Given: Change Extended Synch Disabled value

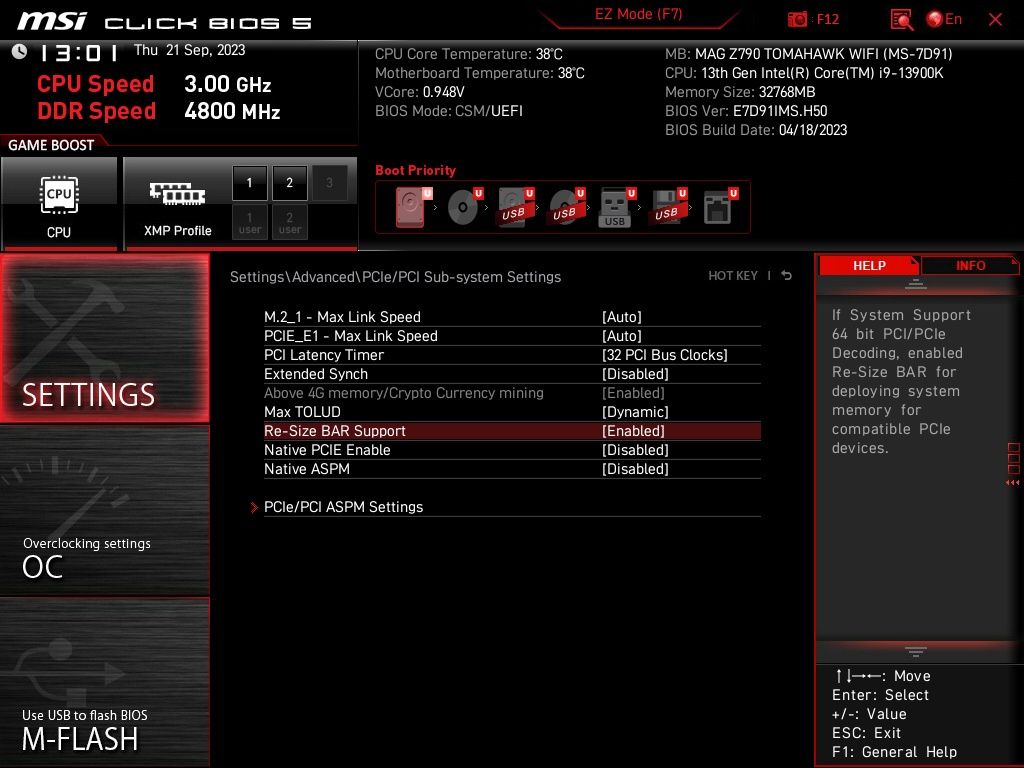Looking at the screenshot, I should 635,374.
